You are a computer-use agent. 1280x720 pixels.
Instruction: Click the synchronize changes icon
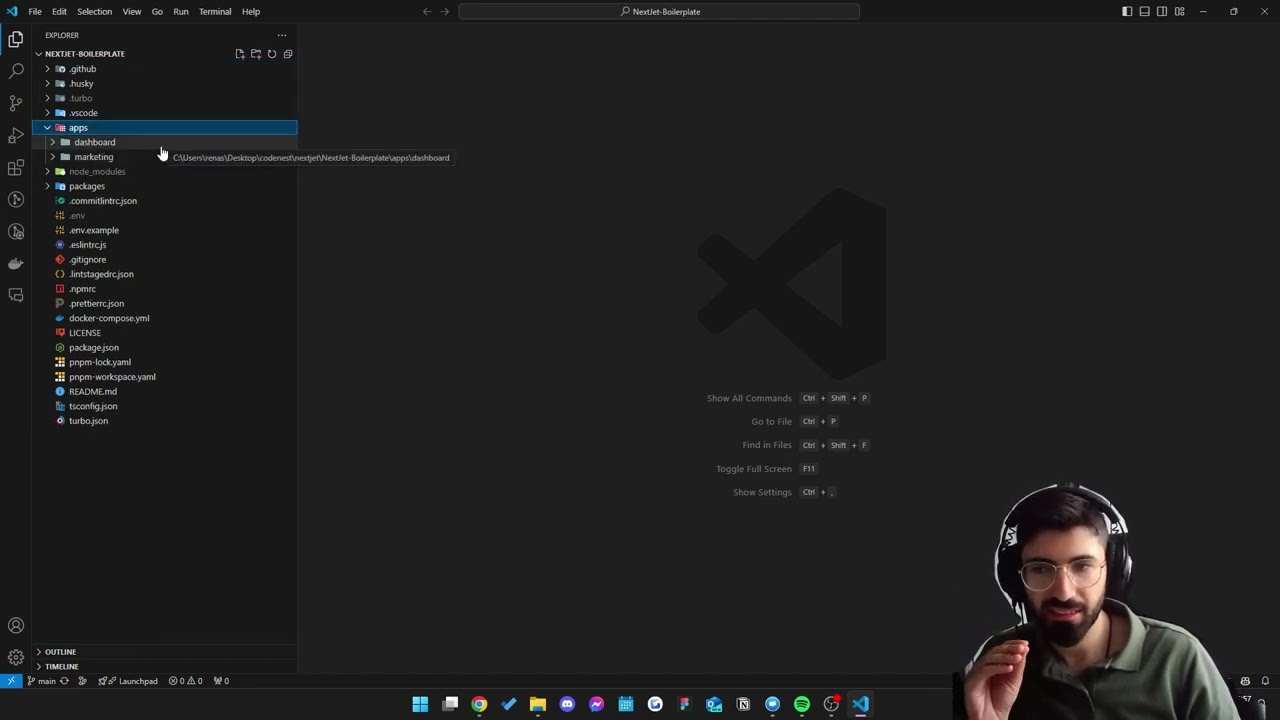64,681
